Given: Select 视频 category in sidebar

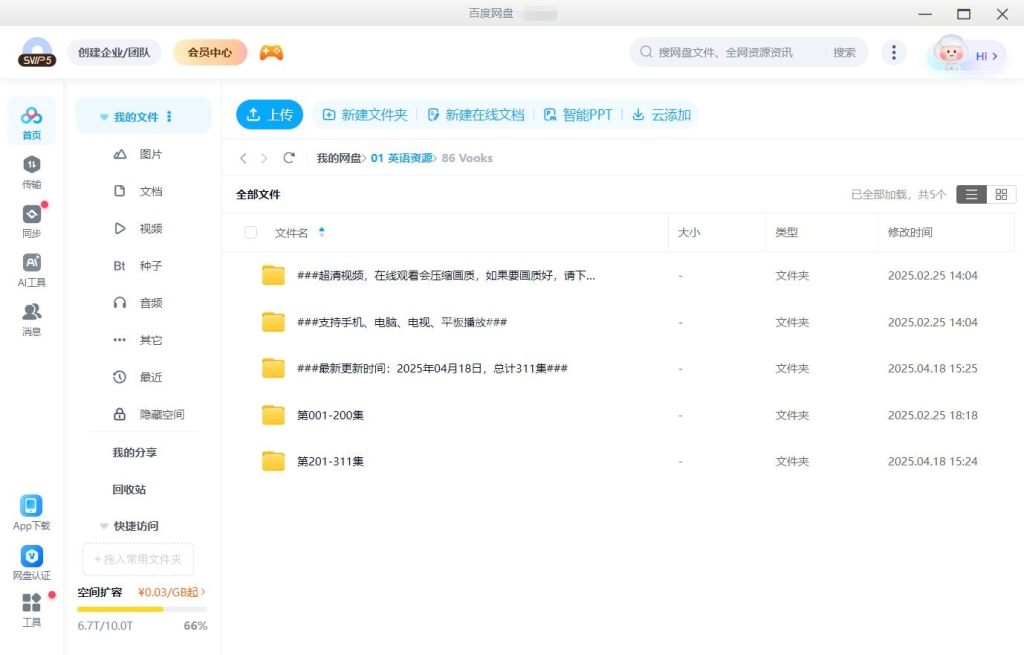Looking at the screenshot, I should click(150, 229).
